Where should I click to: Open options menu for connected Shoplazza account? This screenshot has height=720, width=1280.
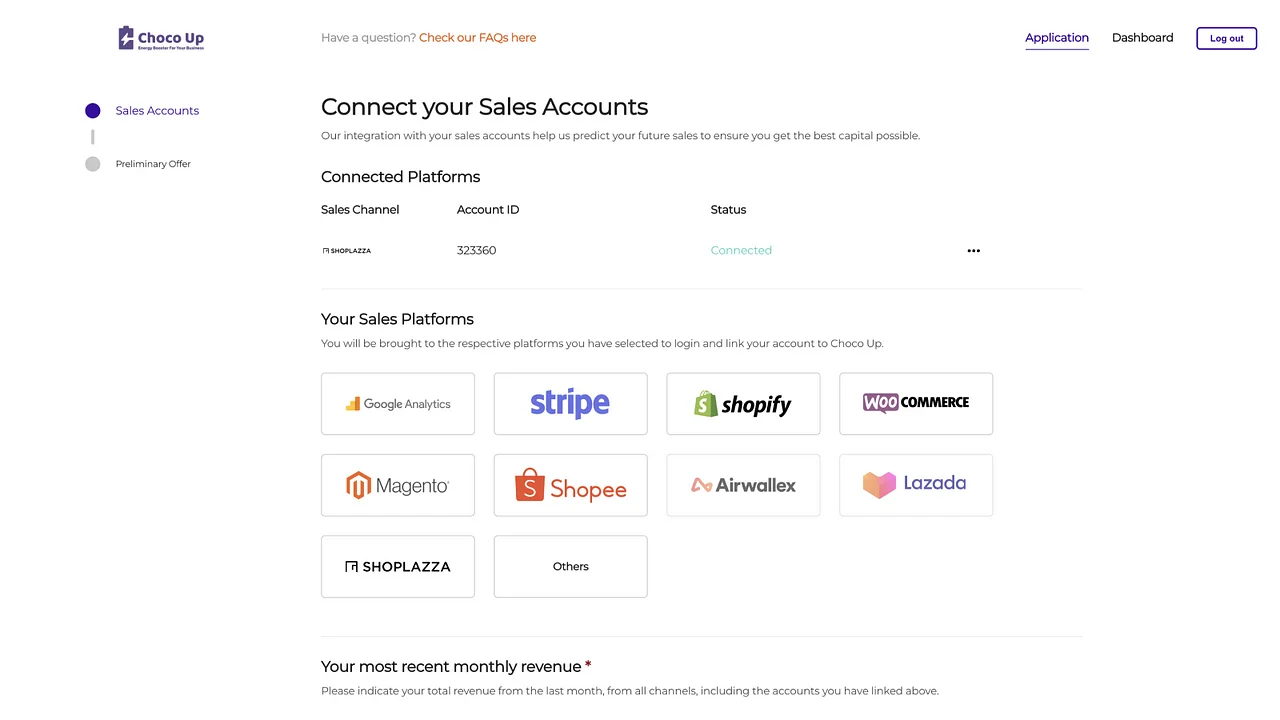[x=973, y=251]
